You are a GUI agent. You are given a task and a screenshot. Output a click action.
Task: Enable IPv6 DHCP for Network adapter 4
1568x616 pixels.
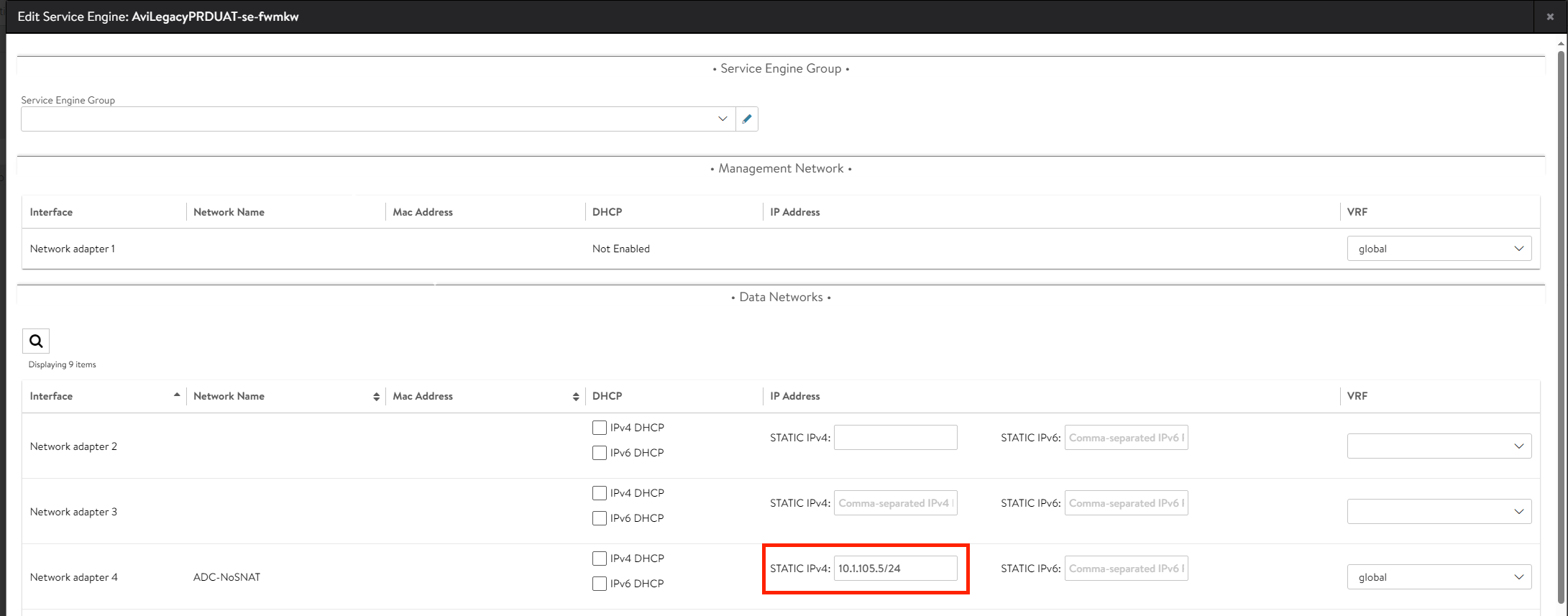(600, 584)
